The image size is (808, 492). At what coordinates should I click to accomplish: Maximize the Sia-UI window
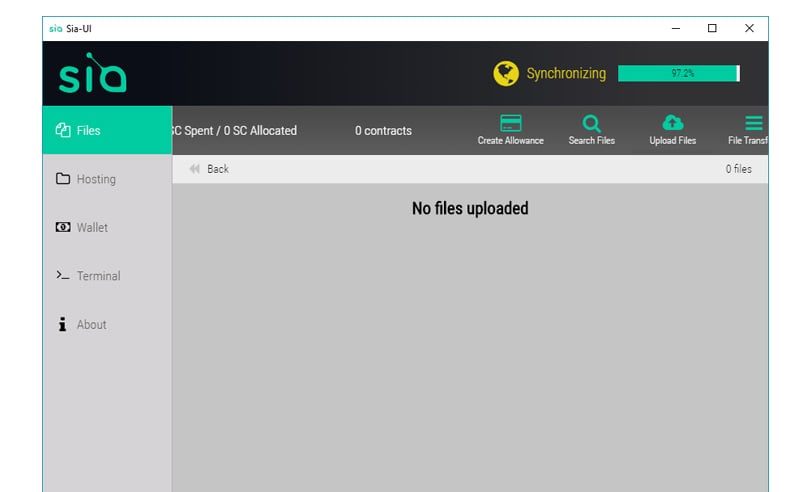coord(712,28)
